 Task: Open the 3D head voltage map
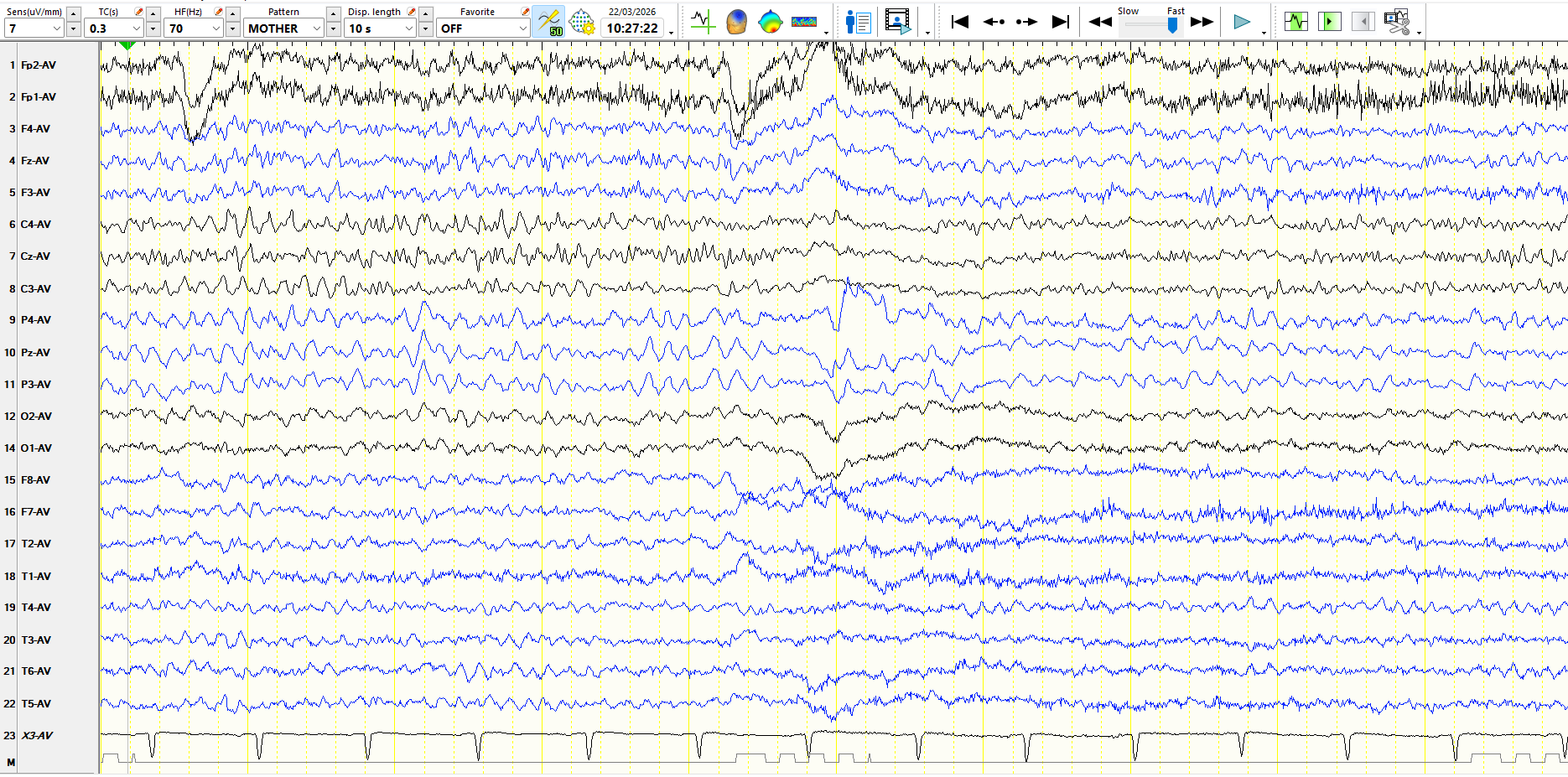tap(736, 22)
